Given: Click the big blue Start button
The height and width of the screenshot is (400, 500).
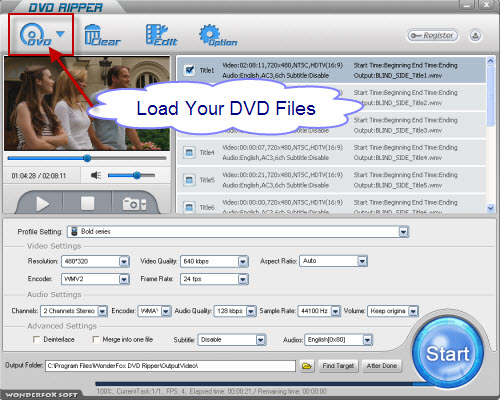Looking at the screenshot, I should [x=448, y=353].
